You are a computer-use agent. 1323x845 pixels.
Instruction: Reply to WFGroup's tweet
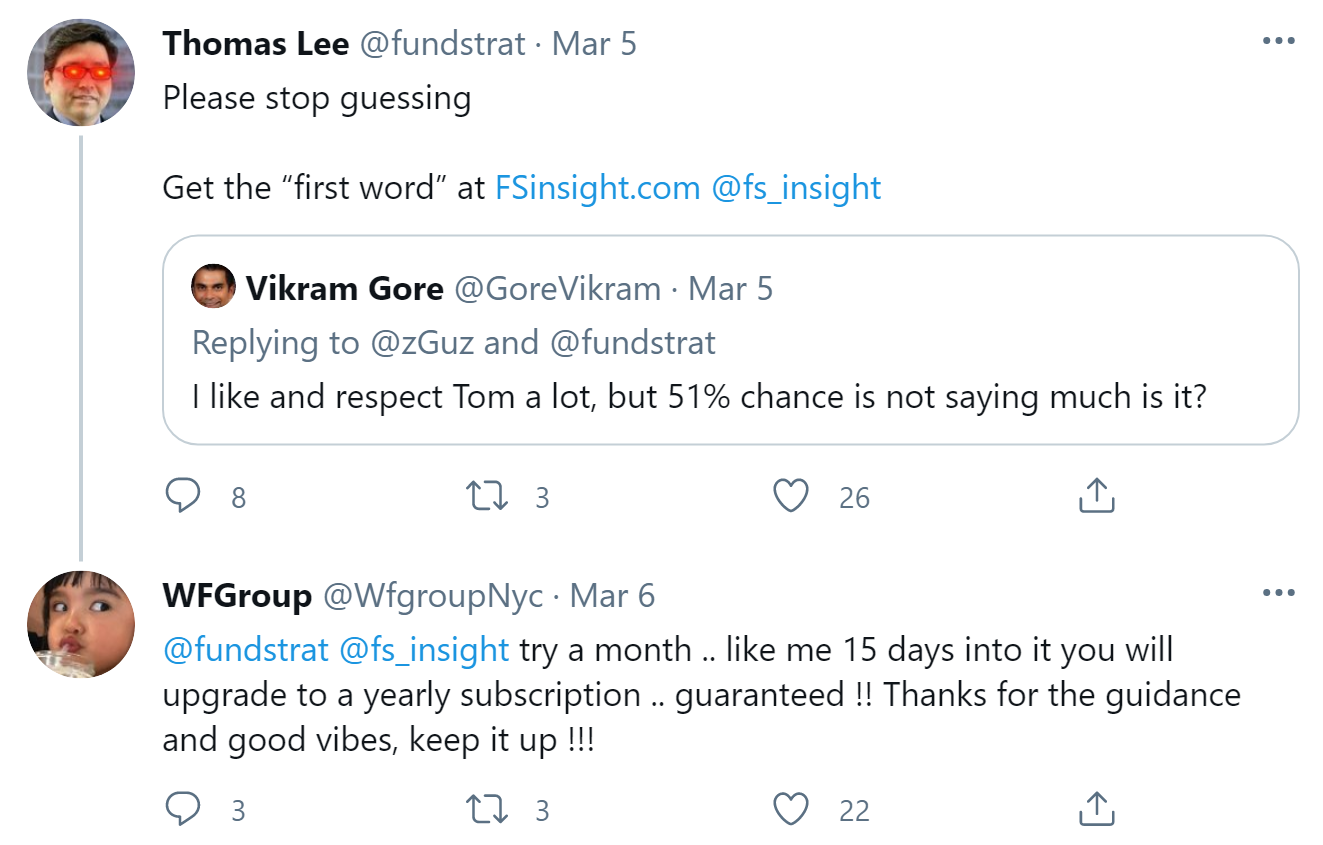point(182,808)
